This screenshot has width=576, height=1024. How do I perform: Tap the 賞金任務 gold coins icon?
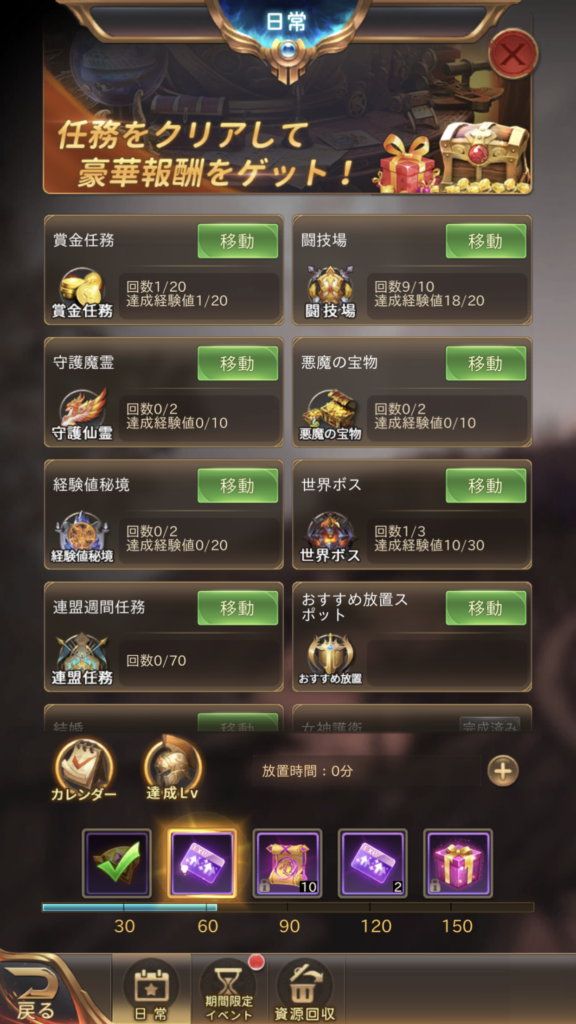click(82, 294)
